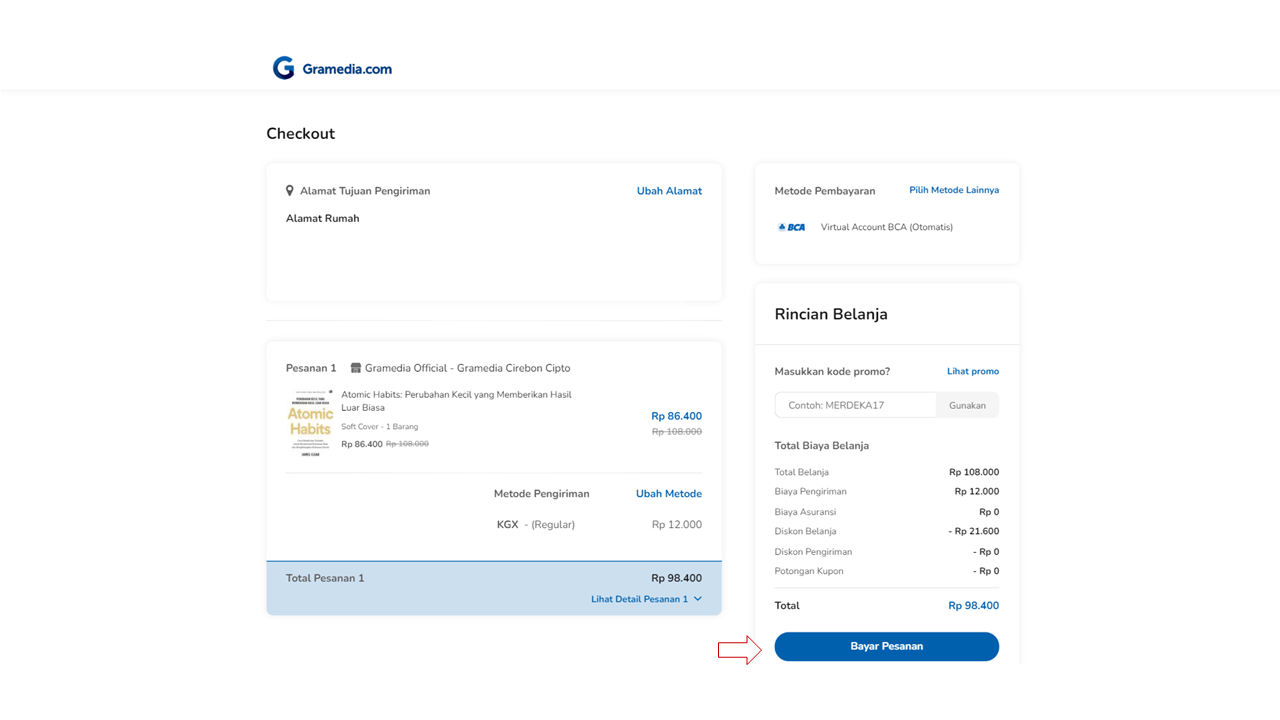Click the BCA bank logo icon

click(x=791, y=227)
